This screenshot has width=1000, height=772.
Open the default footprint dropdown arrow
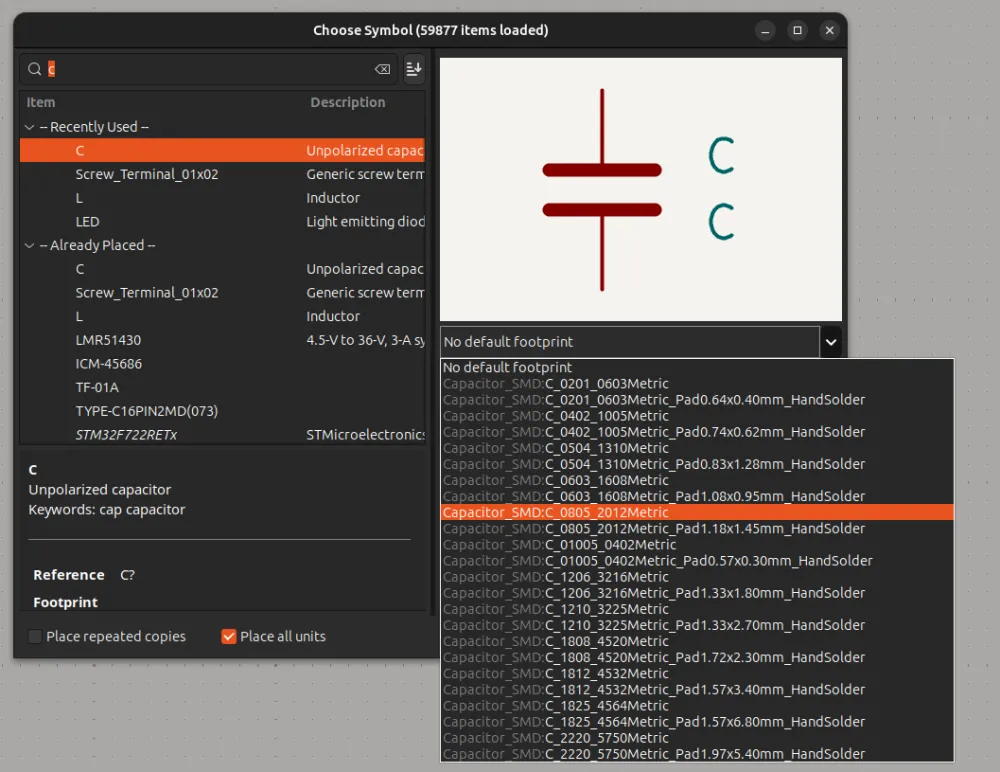831,341
